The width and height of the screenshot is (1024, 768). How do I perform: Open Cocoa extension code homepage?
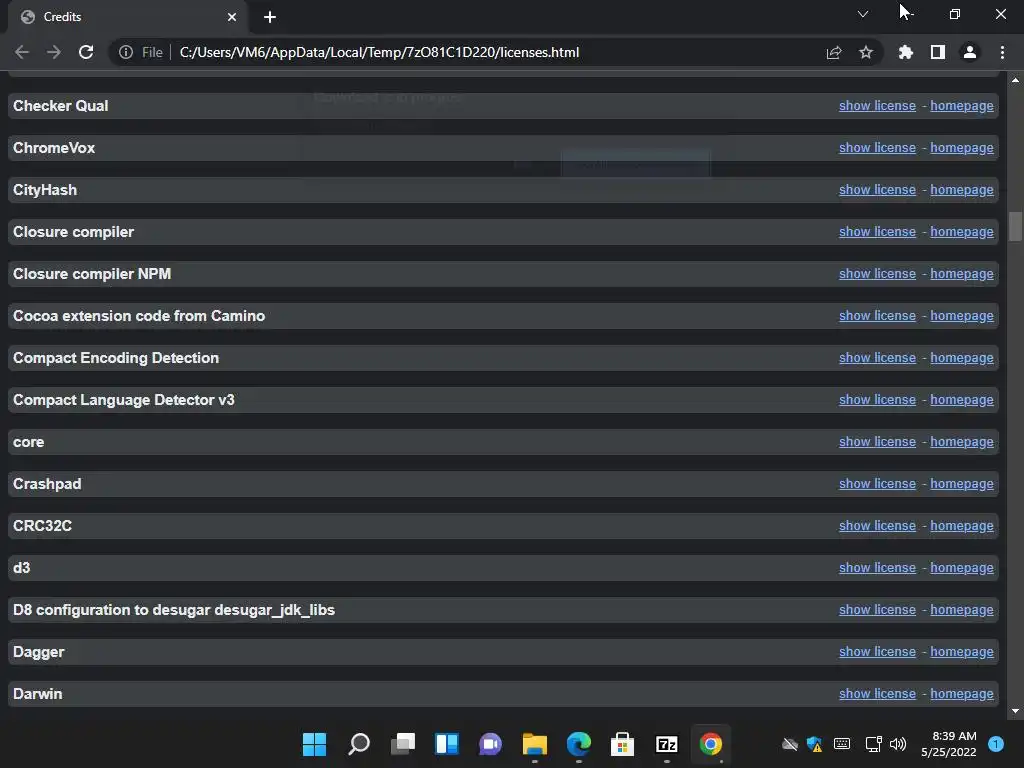[x=962, y=315]
